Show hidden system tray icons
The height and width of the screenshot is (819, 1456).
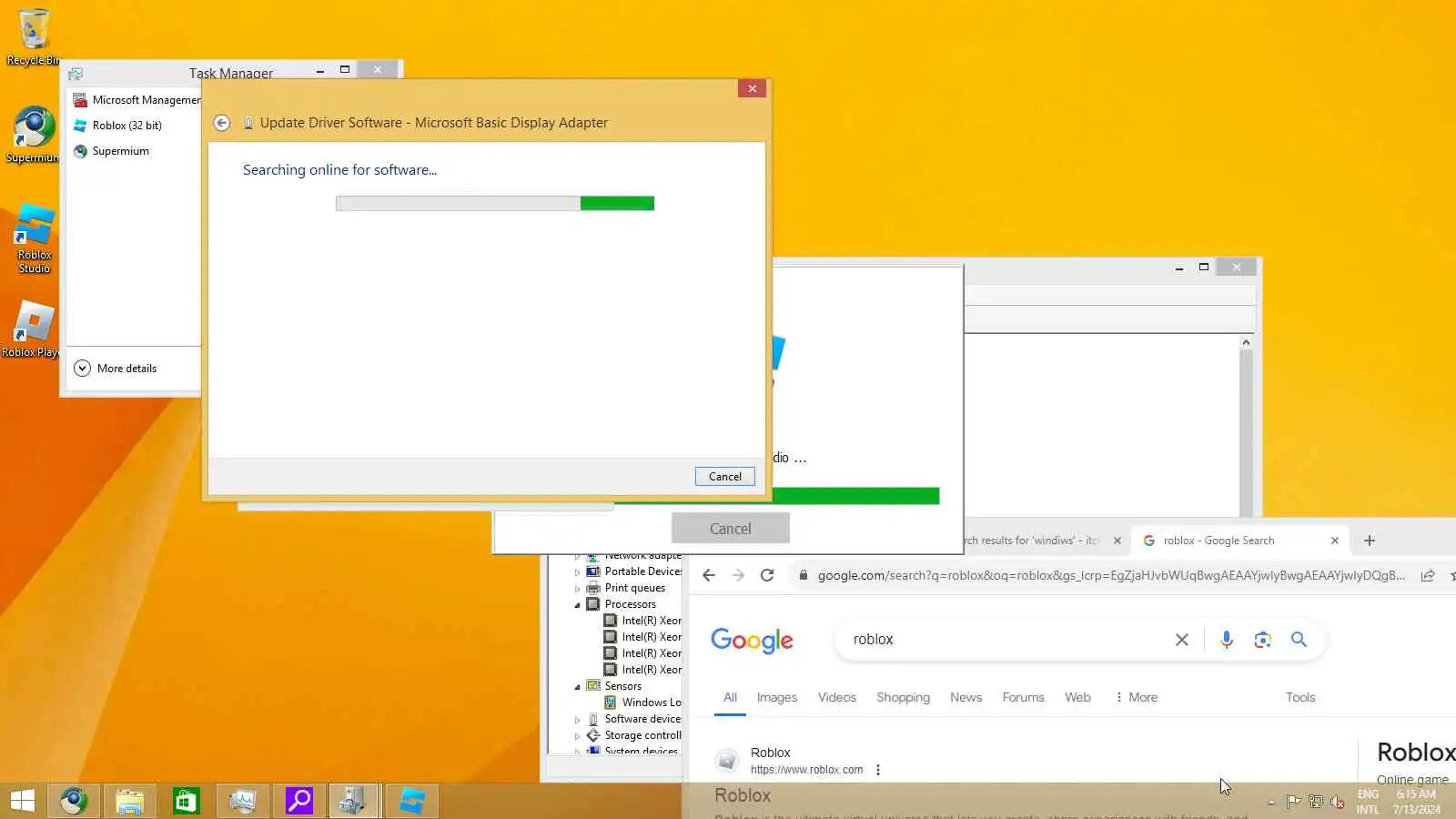(1271, 803)
